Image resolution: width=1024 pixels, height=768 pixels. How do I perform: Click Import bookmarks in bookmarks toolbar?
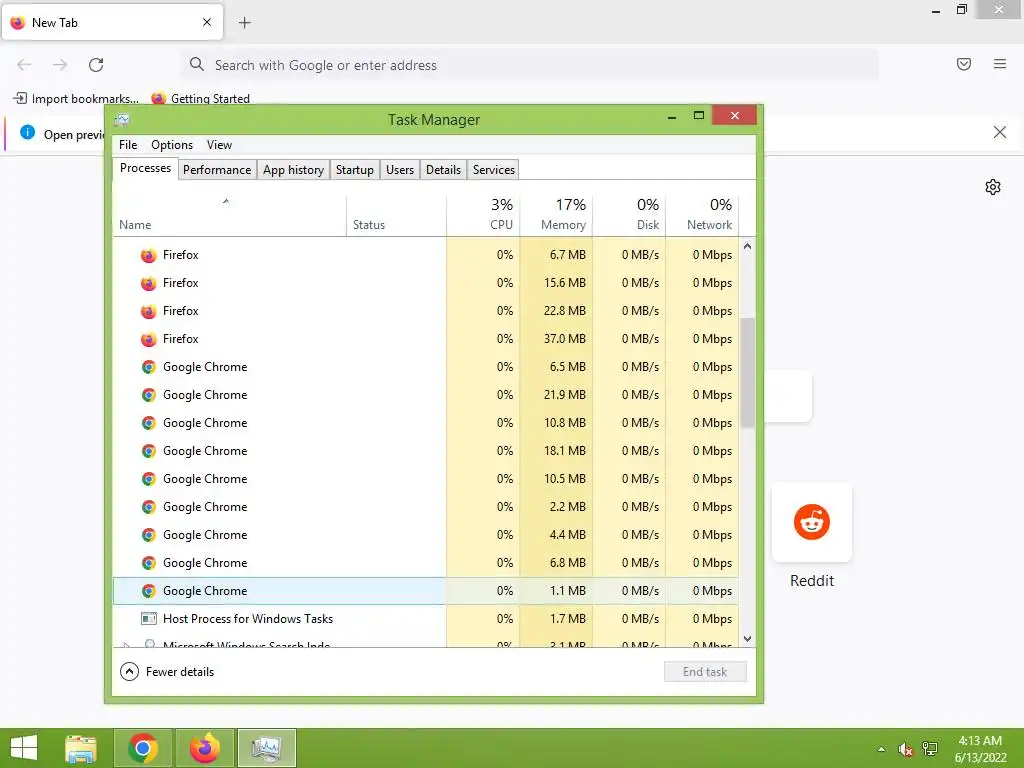click(76, 99)
